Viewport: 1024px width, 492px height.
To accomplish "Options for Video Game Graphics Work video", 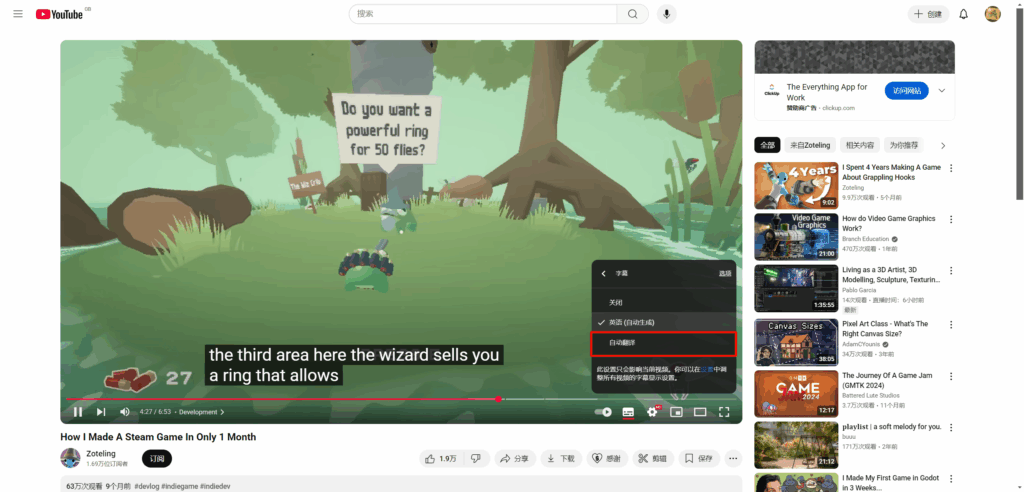I will tap(951, 220).
